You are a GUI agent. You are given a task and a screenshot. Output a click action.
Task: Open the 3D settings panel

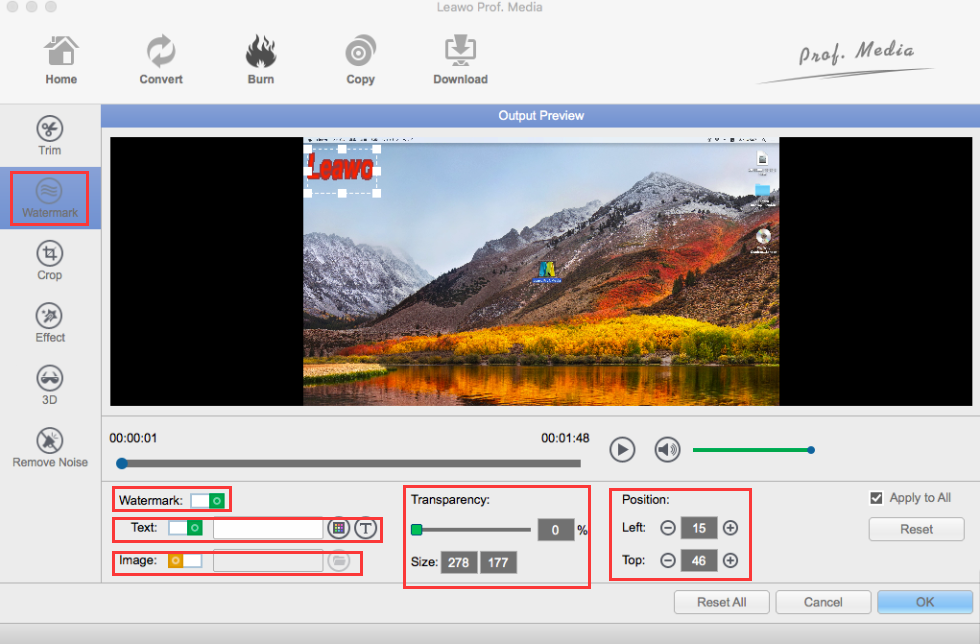[49, 386]
